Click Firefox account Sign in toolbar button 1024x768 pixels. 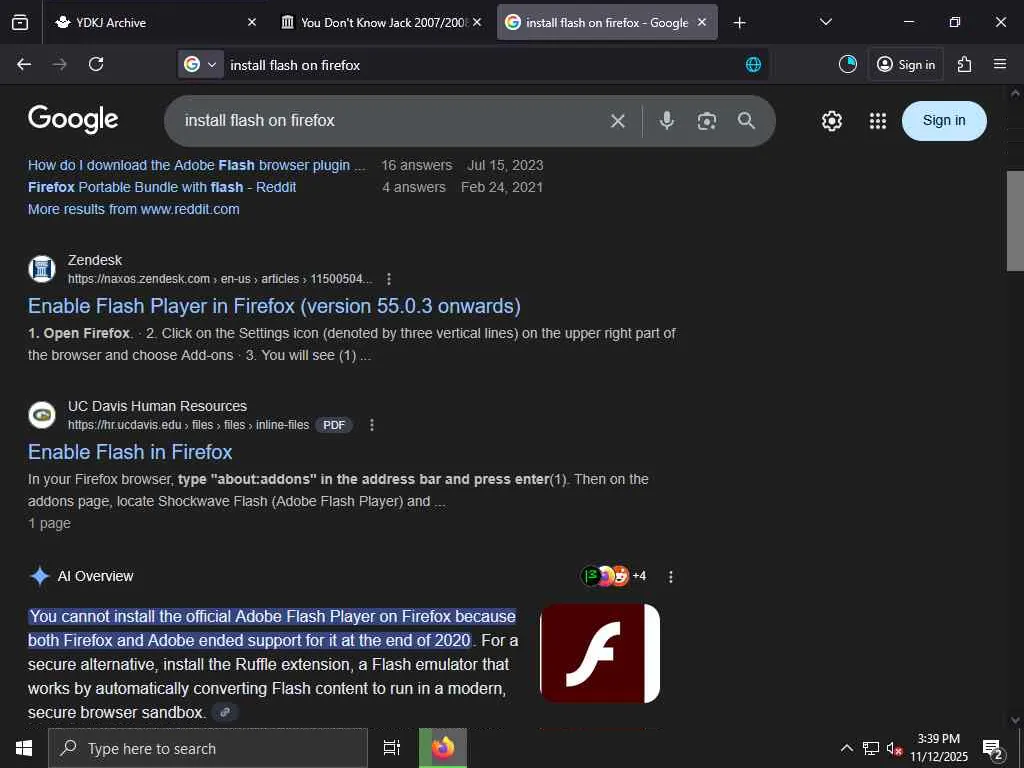[906, 64]
